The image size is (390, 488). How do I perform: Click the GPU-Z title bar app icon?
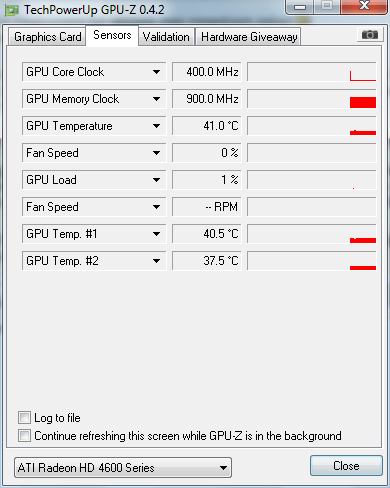(x=12, y=10)
